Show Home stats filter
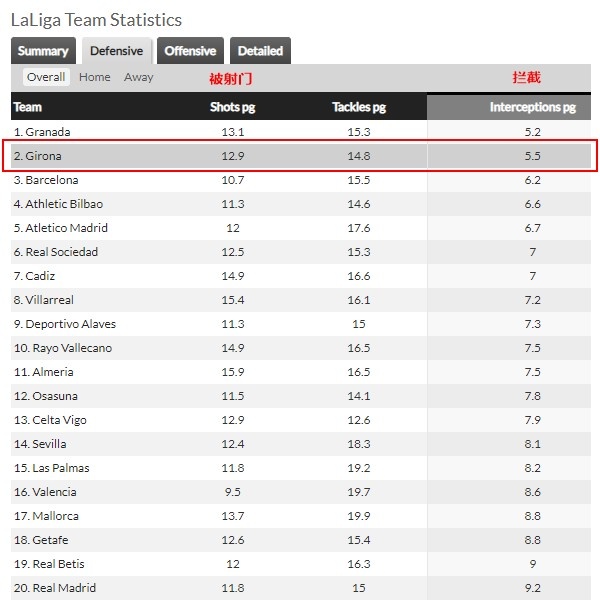 point(95,77)
